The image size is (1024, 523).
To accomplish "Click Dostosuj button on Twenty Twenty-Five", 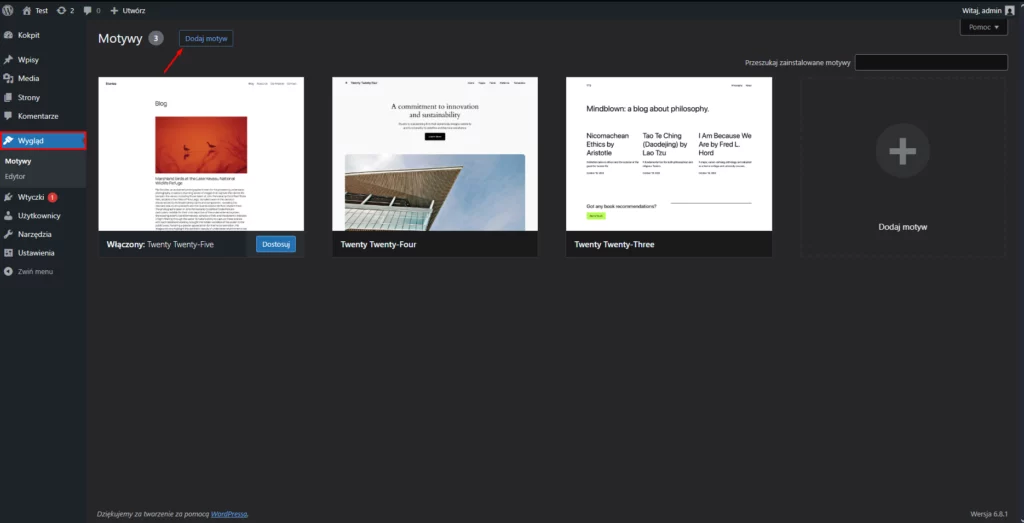I will coord(275,244).
